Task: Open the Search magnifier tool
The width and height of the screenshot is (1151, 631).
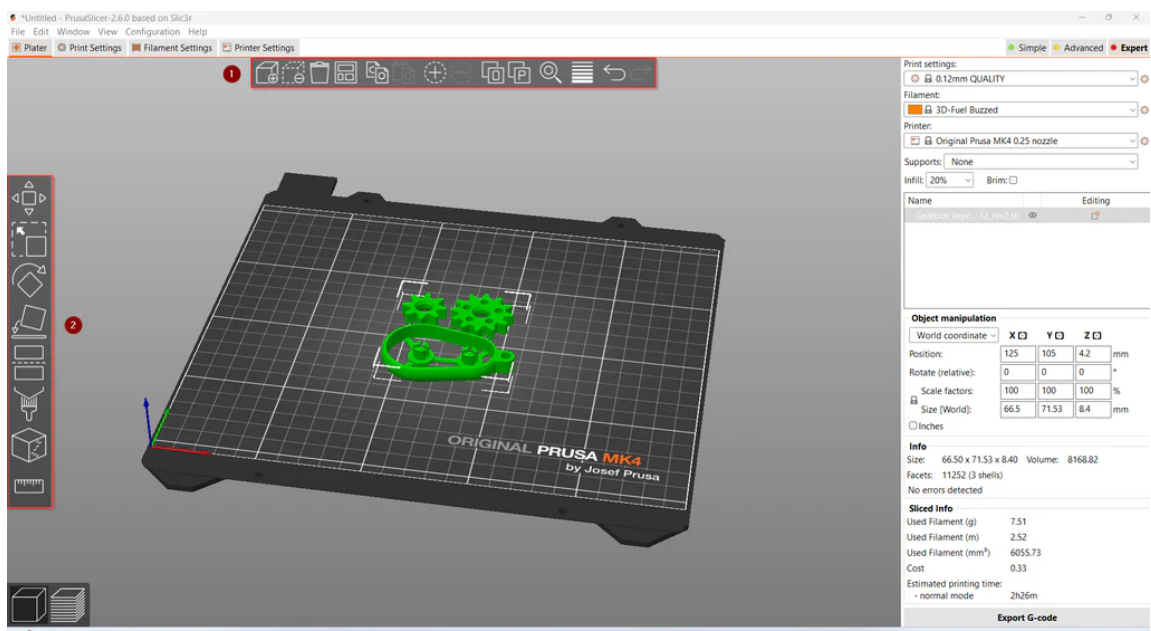Action: (x=551, y=73)
